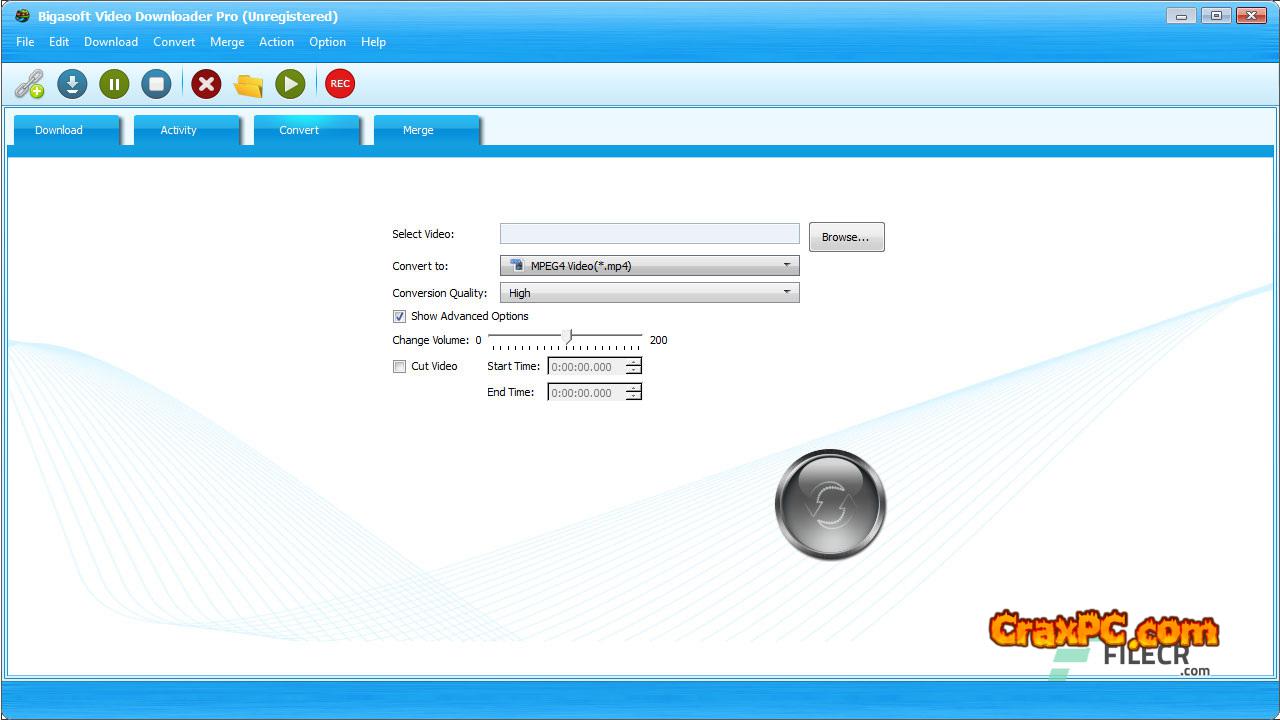Open the Help menu
The width and height of the screenshot is (1280, 720).
(x=373, y=42)
